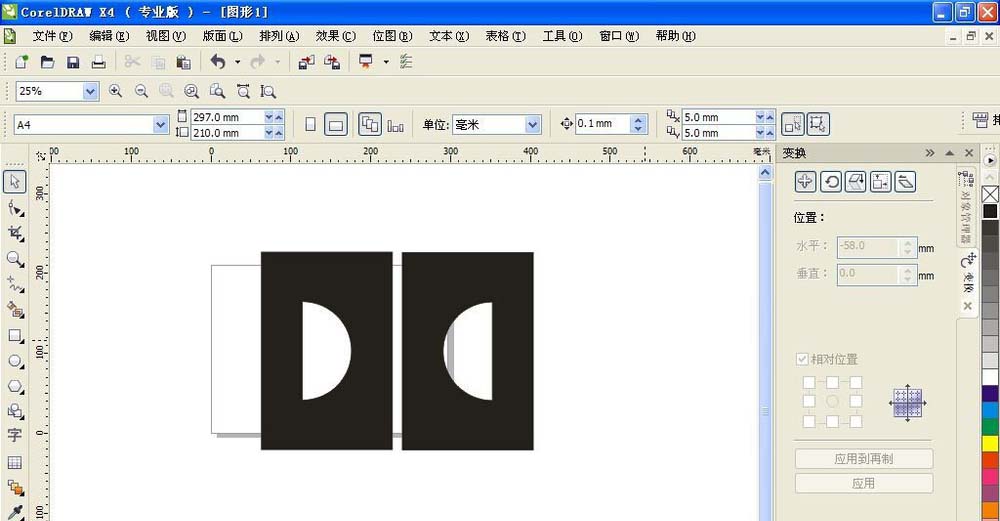Image resolution: width=1000 pixels, height=521 pixels.
Task: Close the 变换 docker panel
Action: (x=969, y=153)
